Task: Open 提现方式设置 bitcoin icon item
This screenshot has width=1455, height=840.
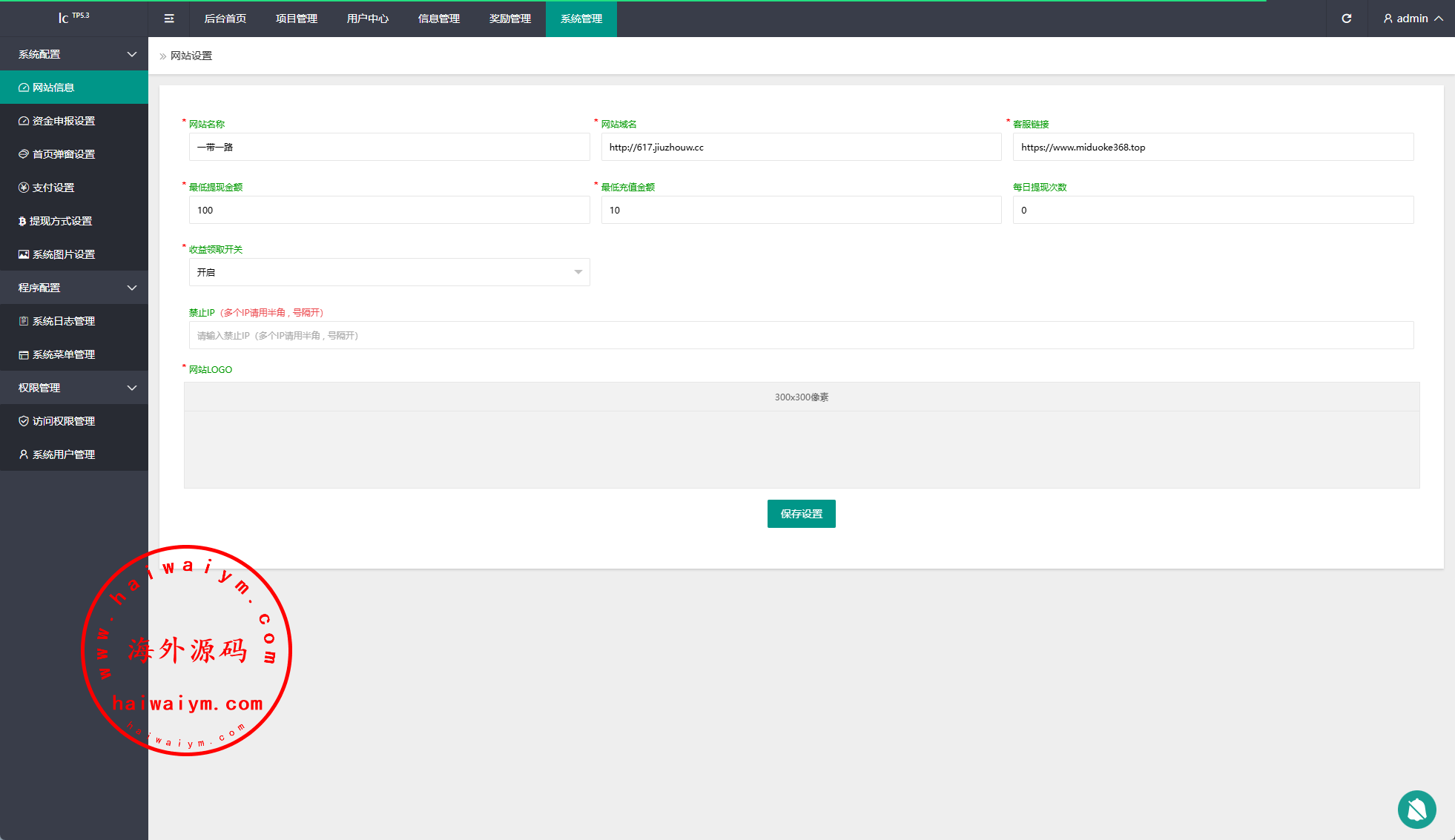Action: pos(61,221)
